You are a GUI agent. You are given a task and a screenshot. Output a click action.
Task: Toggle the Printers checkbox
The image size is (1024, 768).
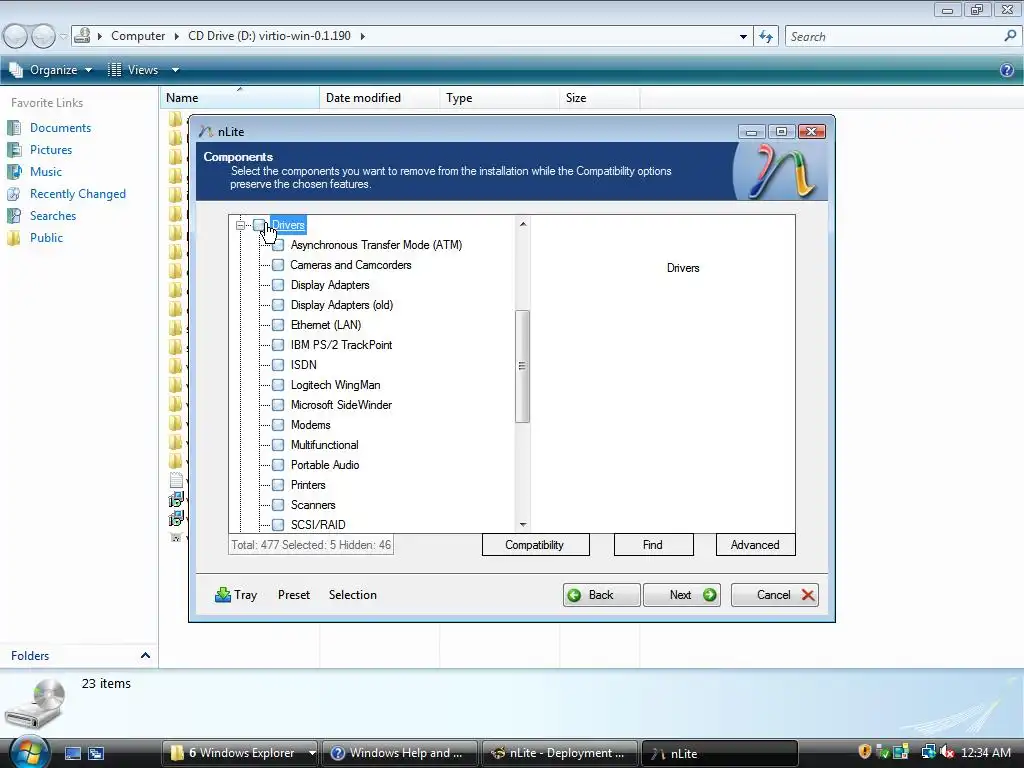(278, 485)
